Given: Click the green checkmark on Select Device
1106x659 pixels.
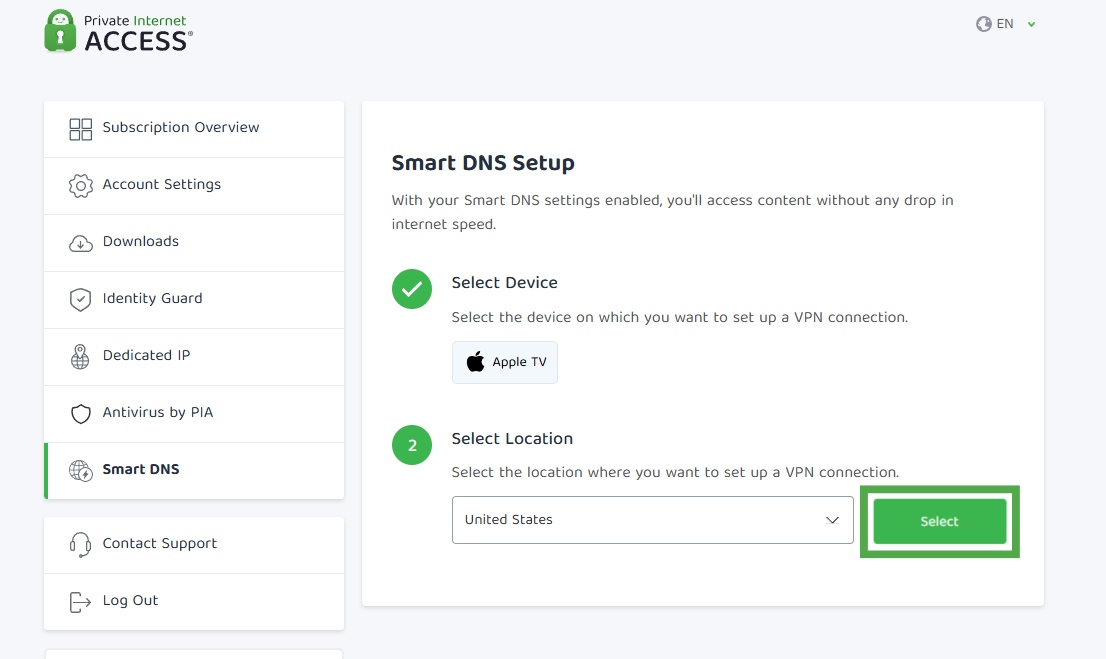Looking at the screenshot, I should click(x=412, y=289).
